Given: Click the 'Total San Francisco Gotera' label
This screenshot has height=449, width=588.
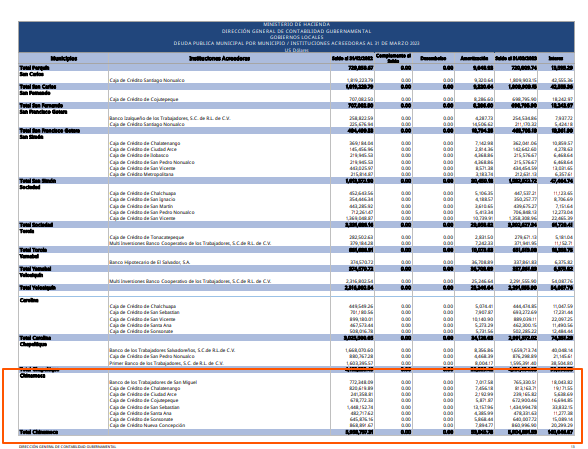Looking at the screenshot, I should pyautogui.click(x=50, y=131).
